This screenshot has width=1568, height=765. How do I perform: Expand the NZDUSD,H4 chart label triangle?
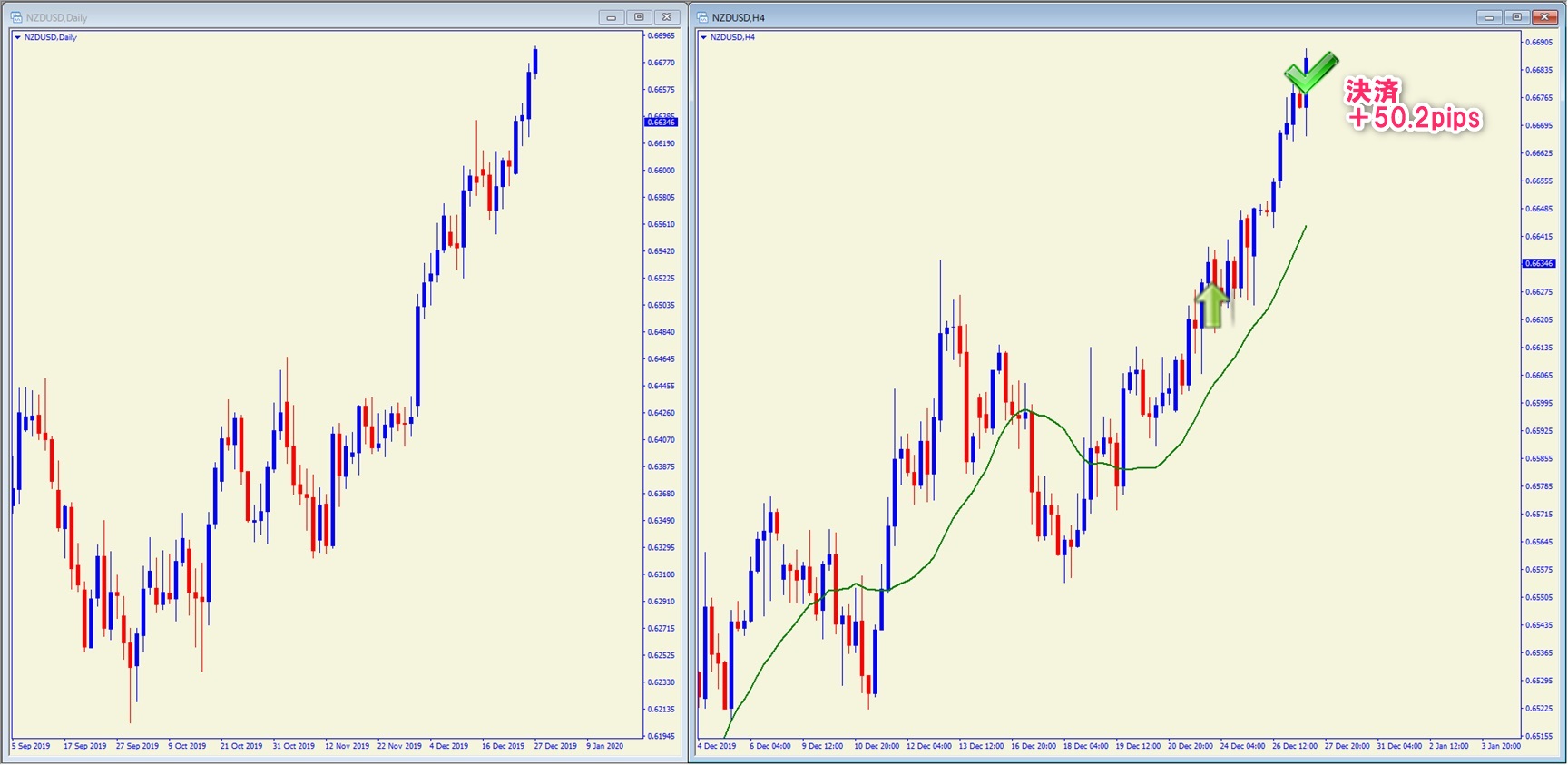703,37
